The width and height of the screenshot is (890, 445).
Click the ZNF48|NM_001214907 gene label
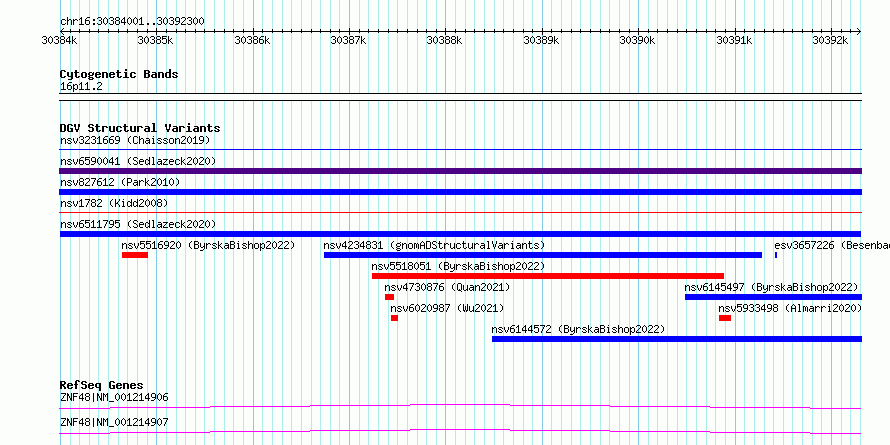click(114, 422)
